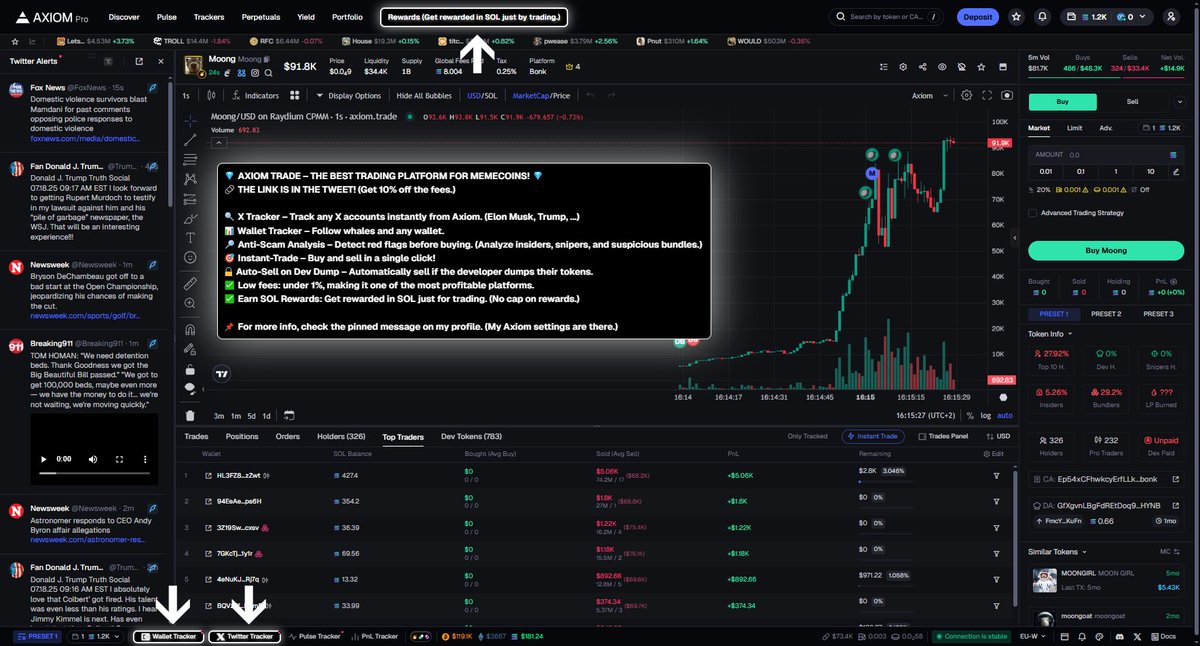Open the user profile icon
Image resolution: width=1200 pixels, height=646 pixels.
(1171, 17)
